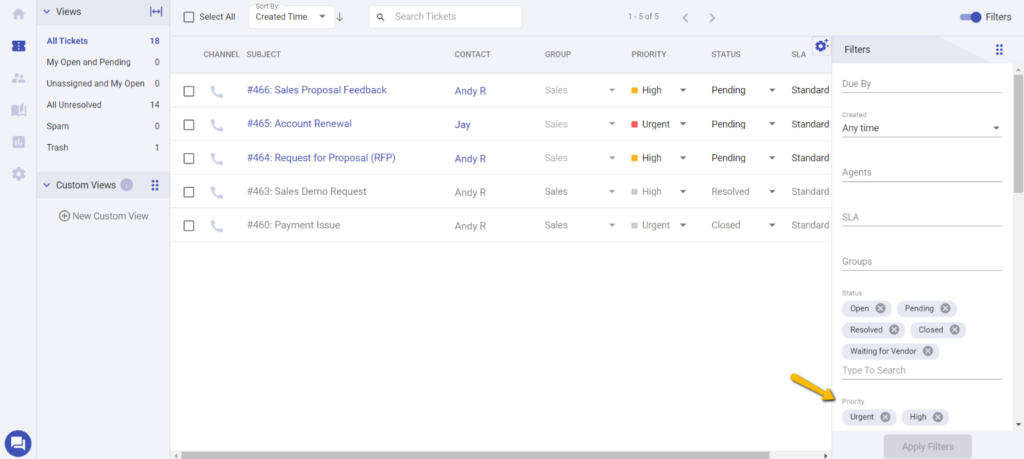
Task: Open the Settings gear in sidebar
Action: (x=18, y=174)
